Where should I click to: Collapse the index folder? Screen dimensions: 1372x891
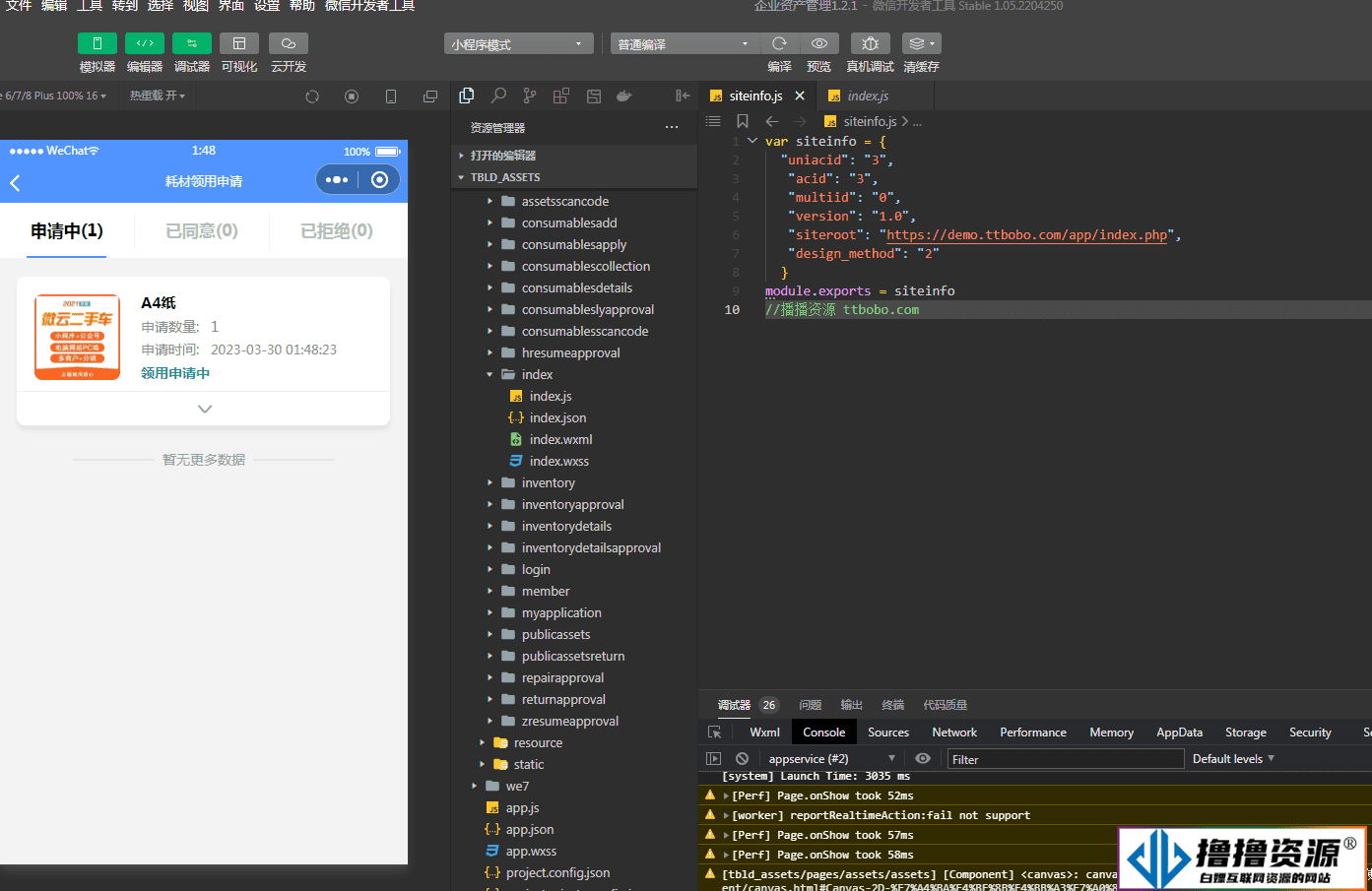(574, 374)
